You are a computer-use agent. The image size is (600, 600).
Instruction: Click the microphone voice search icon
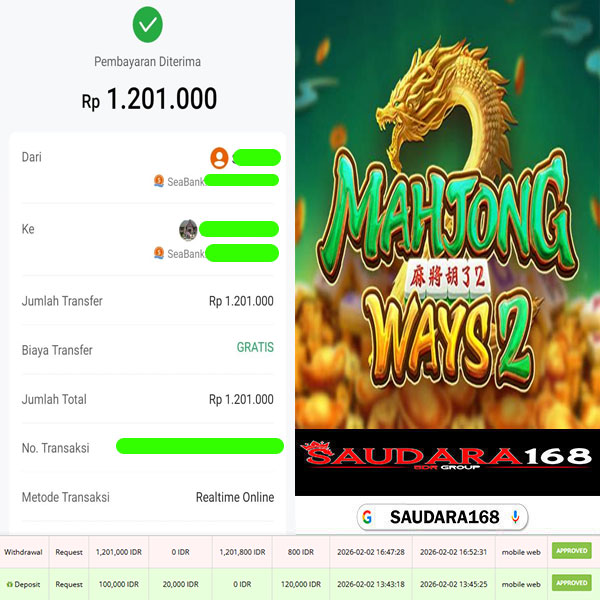(515, 517)
